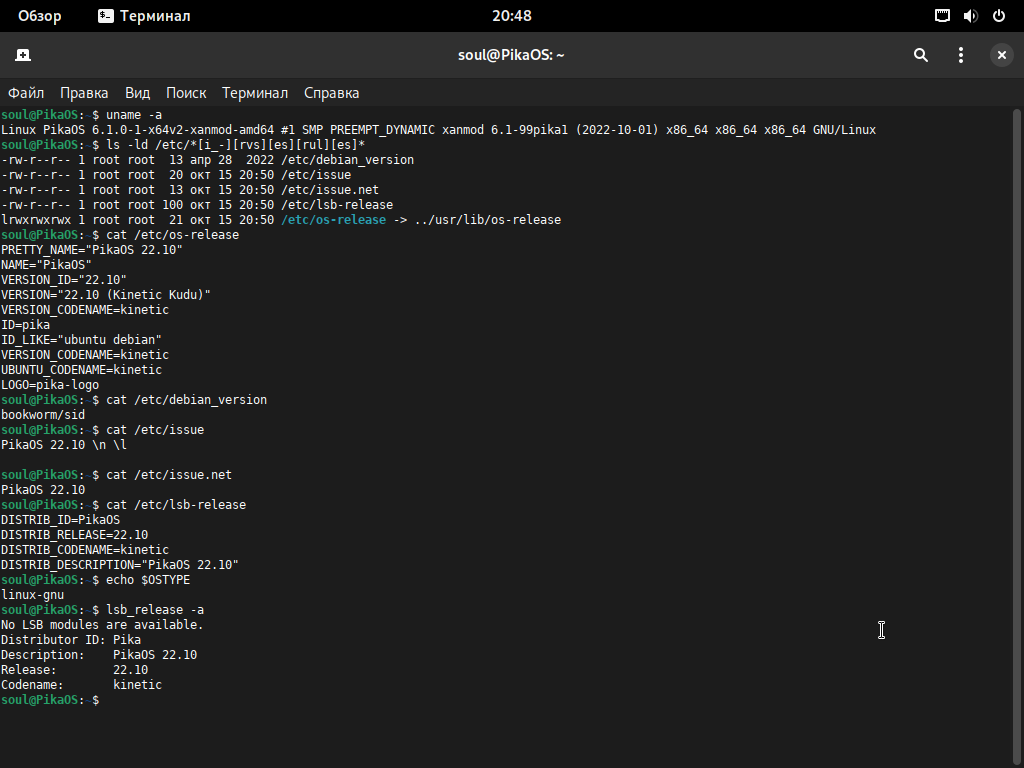Open the Файл menu
Image resolution: width=1024 pixels, height=768 pixels.
point(26,93)
